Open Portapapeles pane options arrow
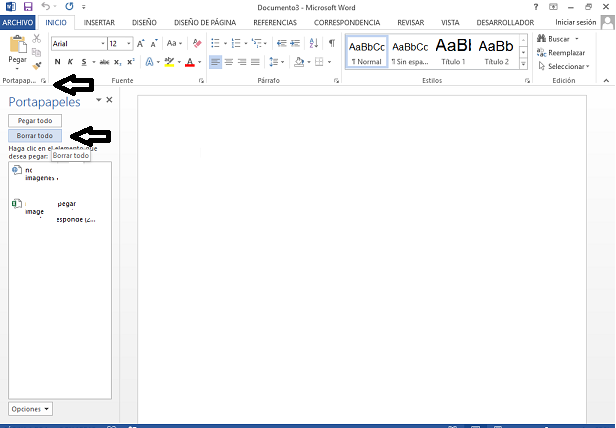616x428 pixels. tap(99, 100)
